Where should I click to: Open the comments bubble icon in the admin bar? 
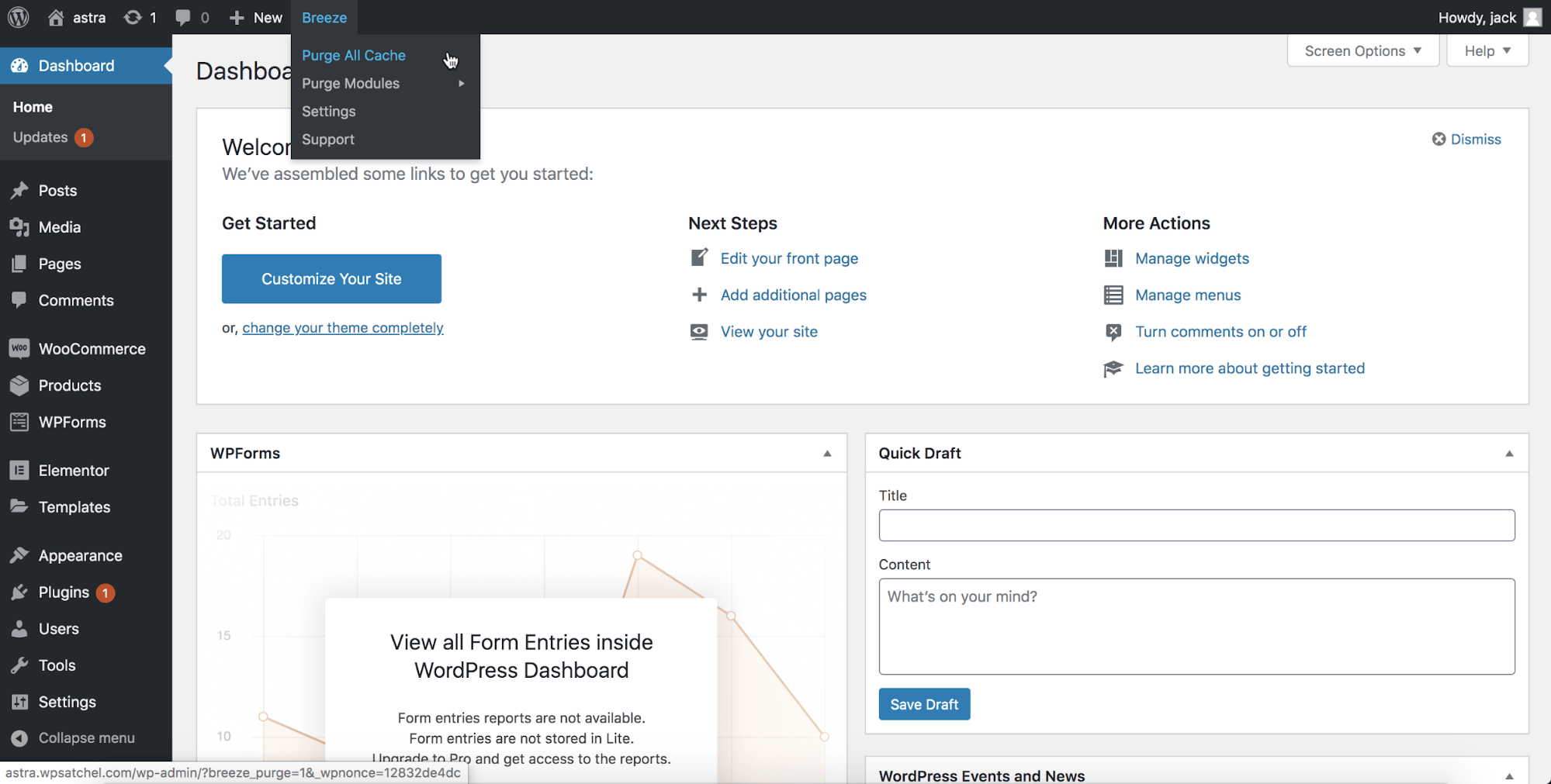[x=182, y=17]
